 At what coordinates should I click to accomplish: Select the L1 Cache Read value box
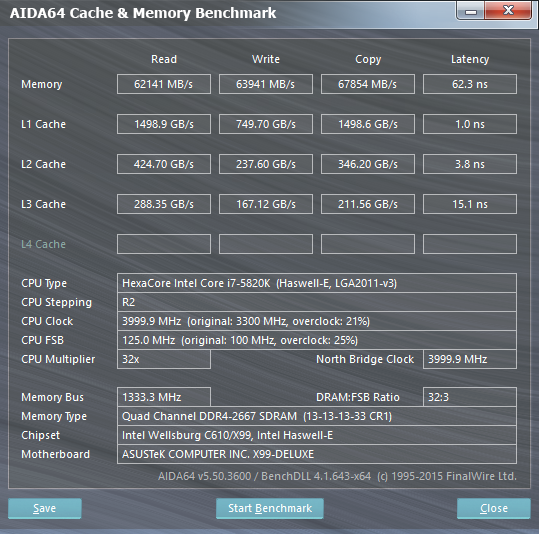tap(164, 124)
